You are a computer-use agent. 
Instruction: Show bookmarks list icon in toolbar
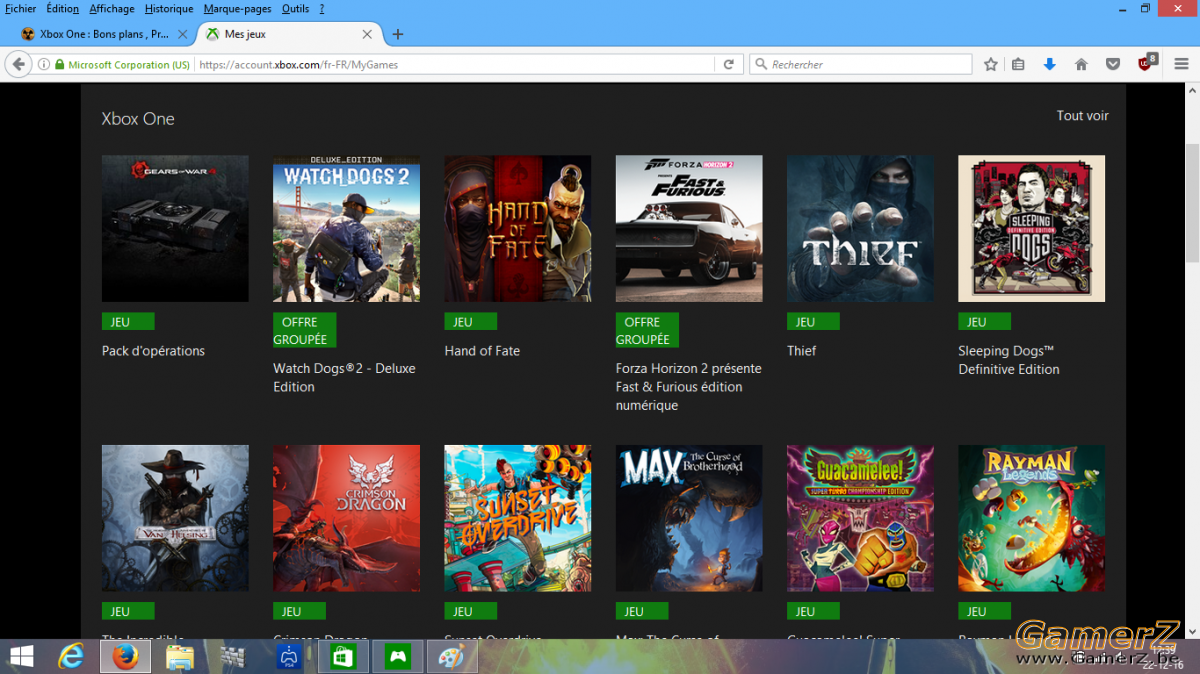pyautogui.click(x=1018, y=64)
